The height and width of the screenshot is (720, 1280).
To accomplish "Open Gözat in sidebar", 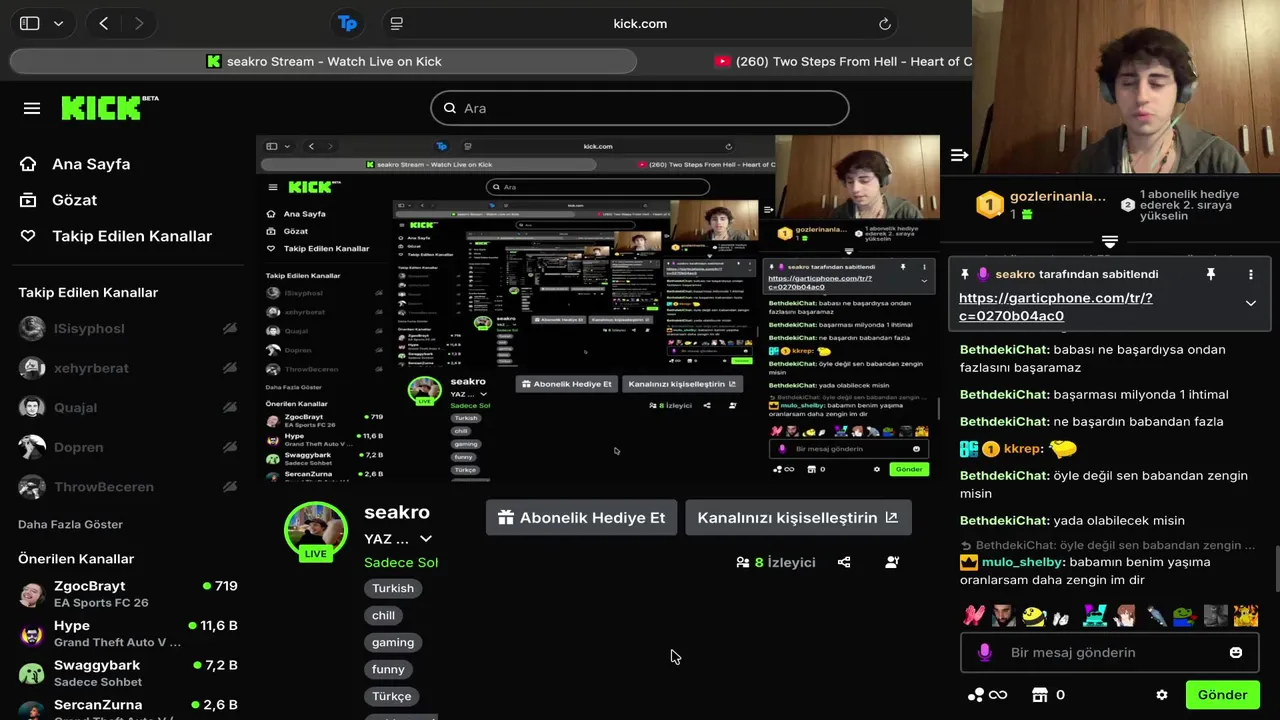I will (74, 200).
